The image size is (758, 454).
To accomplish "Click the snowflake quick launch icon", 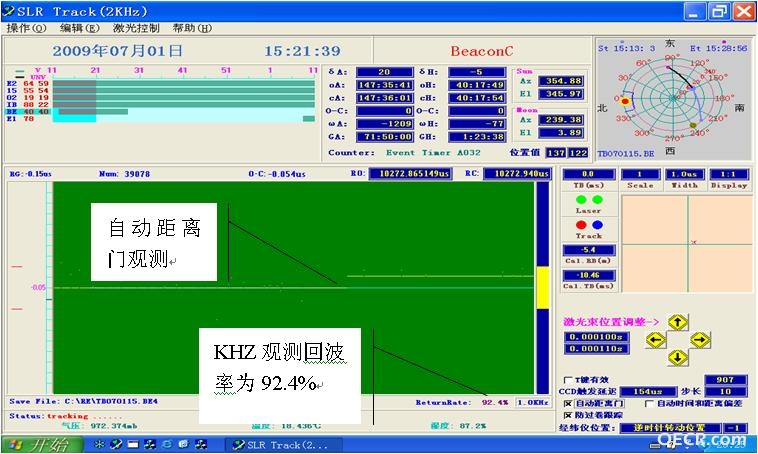I will tap(99, 444).
